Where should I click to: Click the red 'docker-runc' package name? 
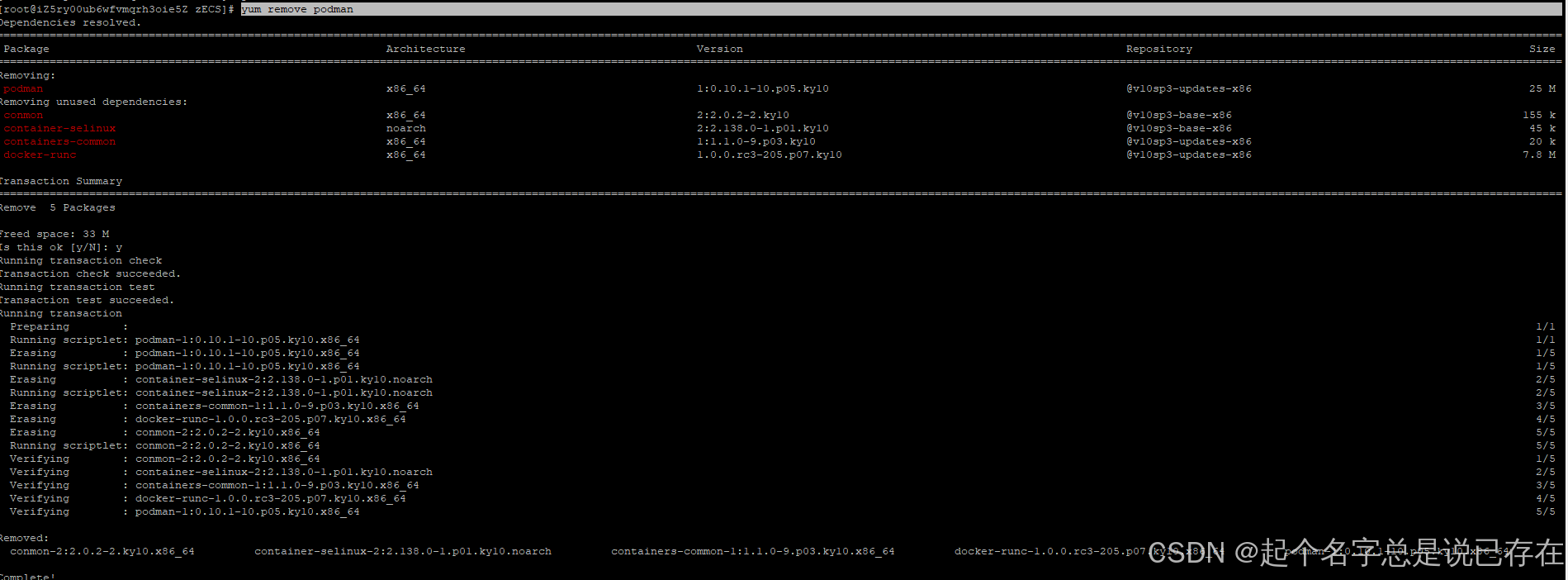(x=40, y=155)
